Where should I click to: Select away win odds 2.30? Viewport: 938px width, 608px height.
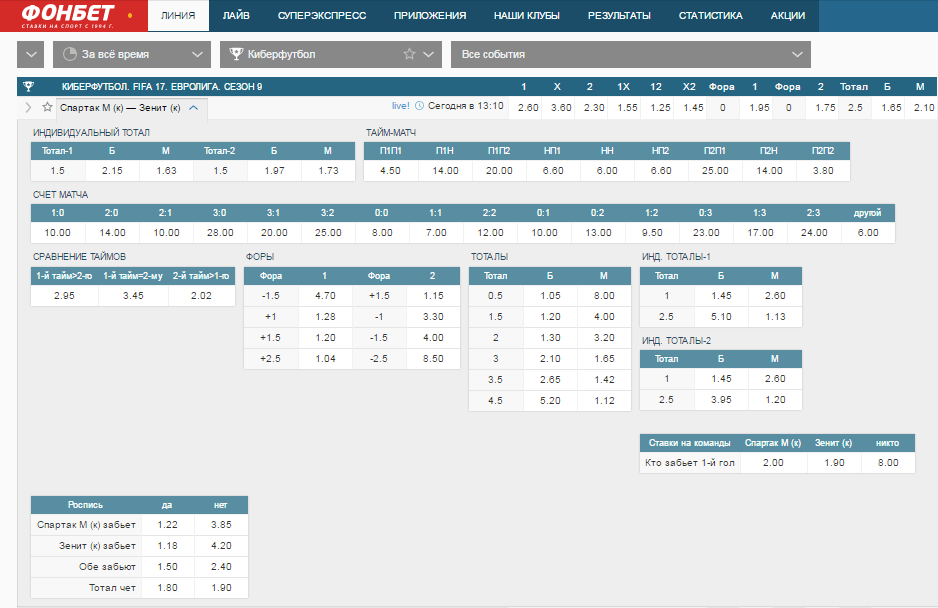tap(593, 108)
